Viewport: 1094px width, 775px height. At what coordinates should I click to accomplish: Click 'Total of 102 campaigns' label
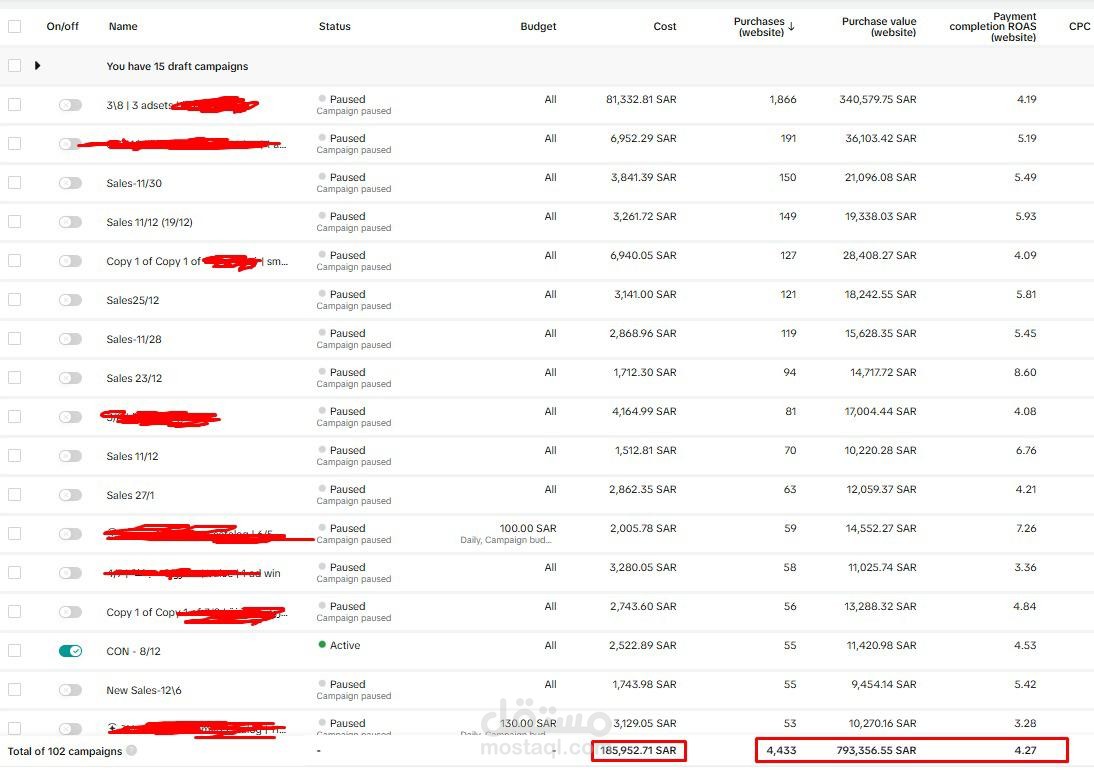[65, 751]
